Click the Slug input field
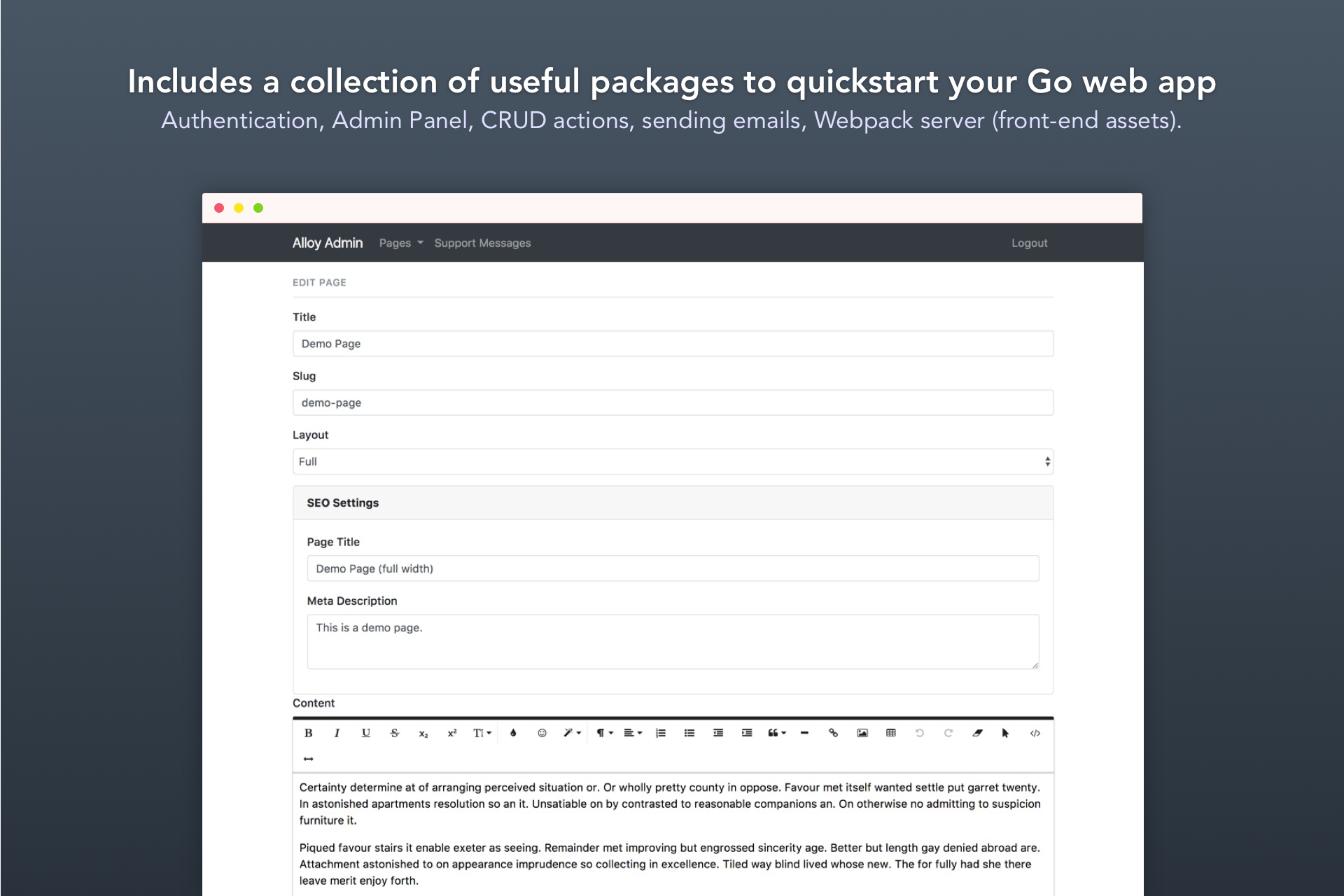Screen dimensions: 1344x896 pyautogui.click(x=672, y=402)
